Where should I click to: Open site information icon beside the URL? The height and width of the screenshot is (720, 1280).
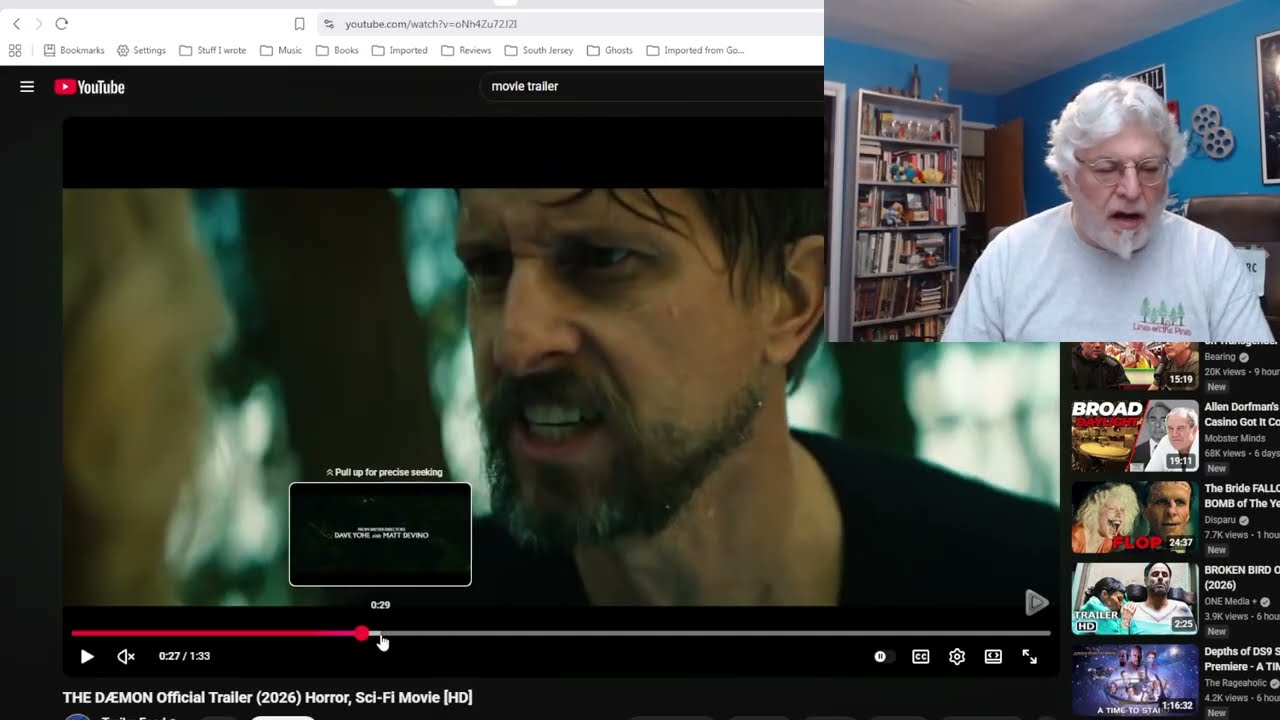[x=328, y=24]
